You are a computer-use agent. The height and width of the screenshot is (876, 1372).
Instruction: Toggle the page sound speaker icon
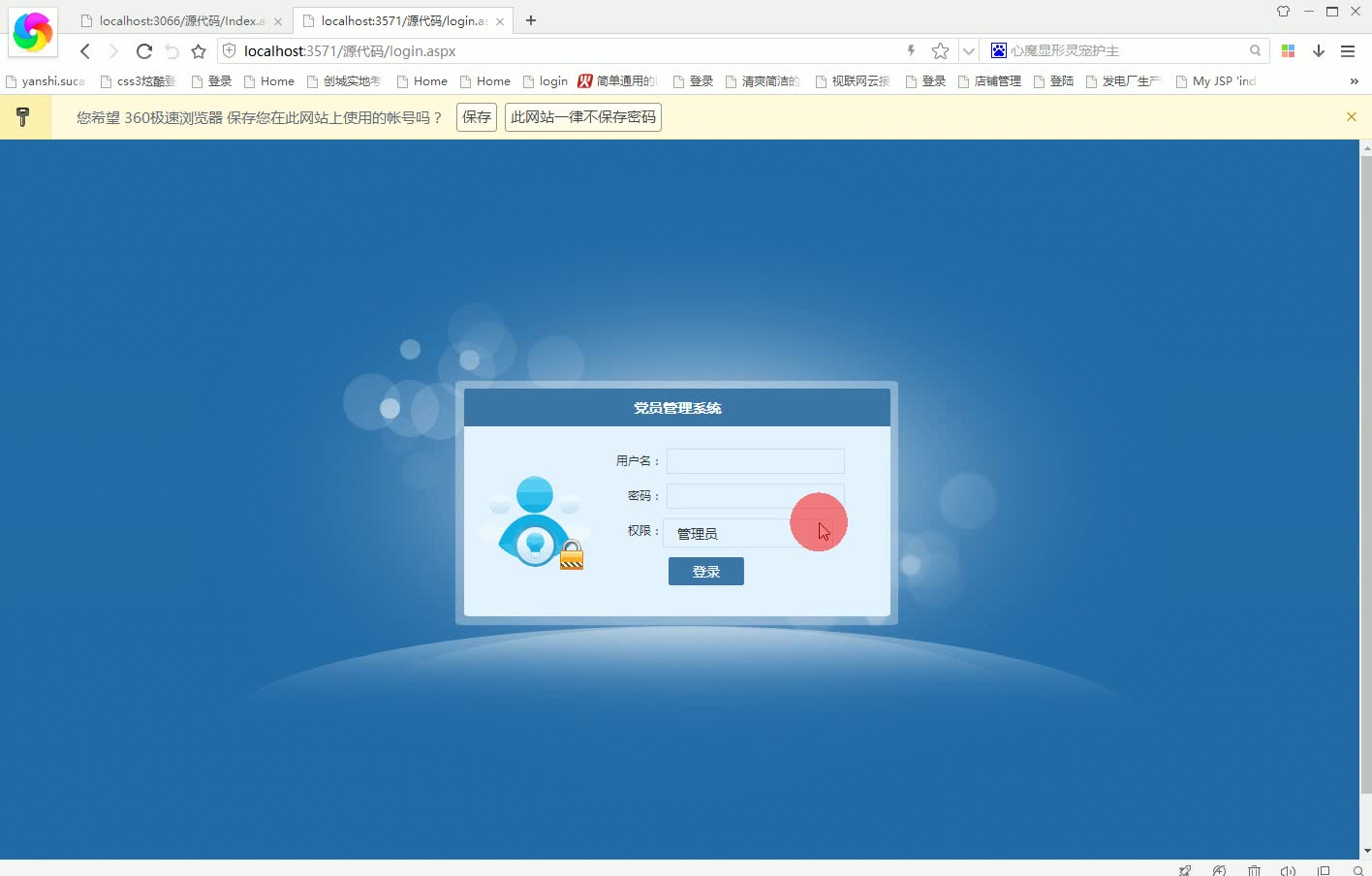(x=1288, y=870)
